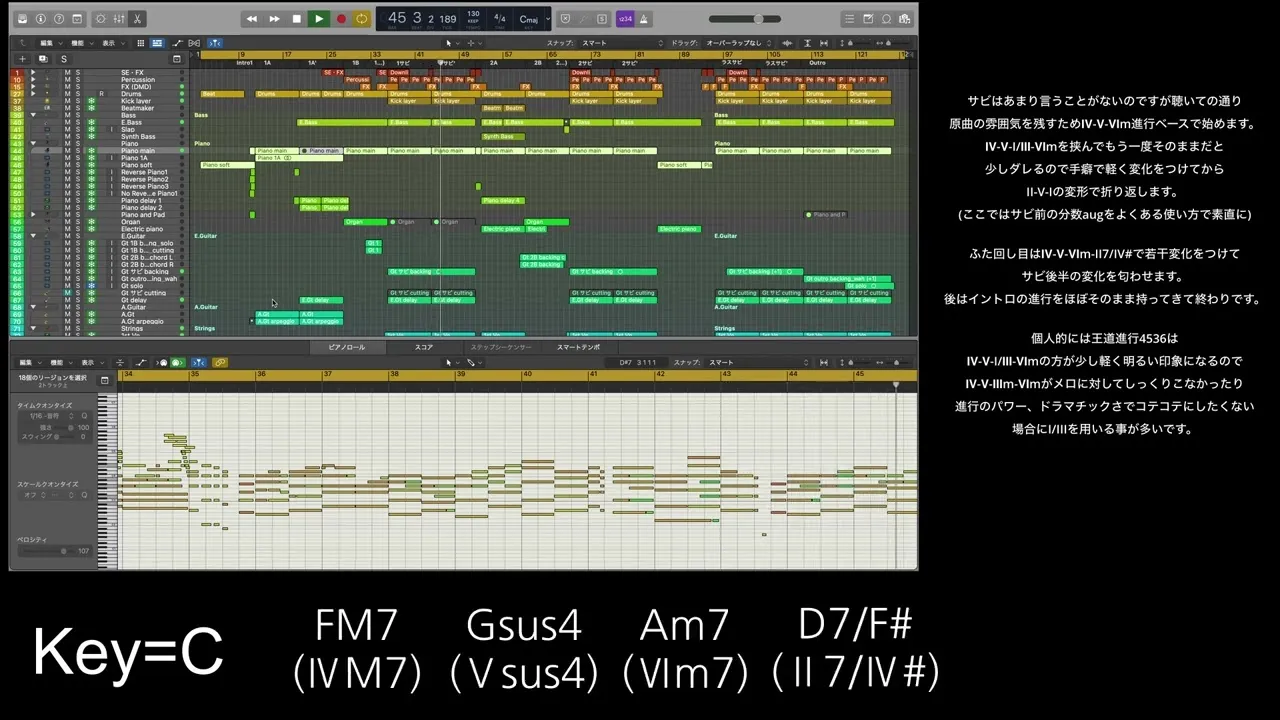This screenshot has height=720, width=1280.
Task: Open the ドラッグ オーバーラップなし dropdown
Action: 736,43
